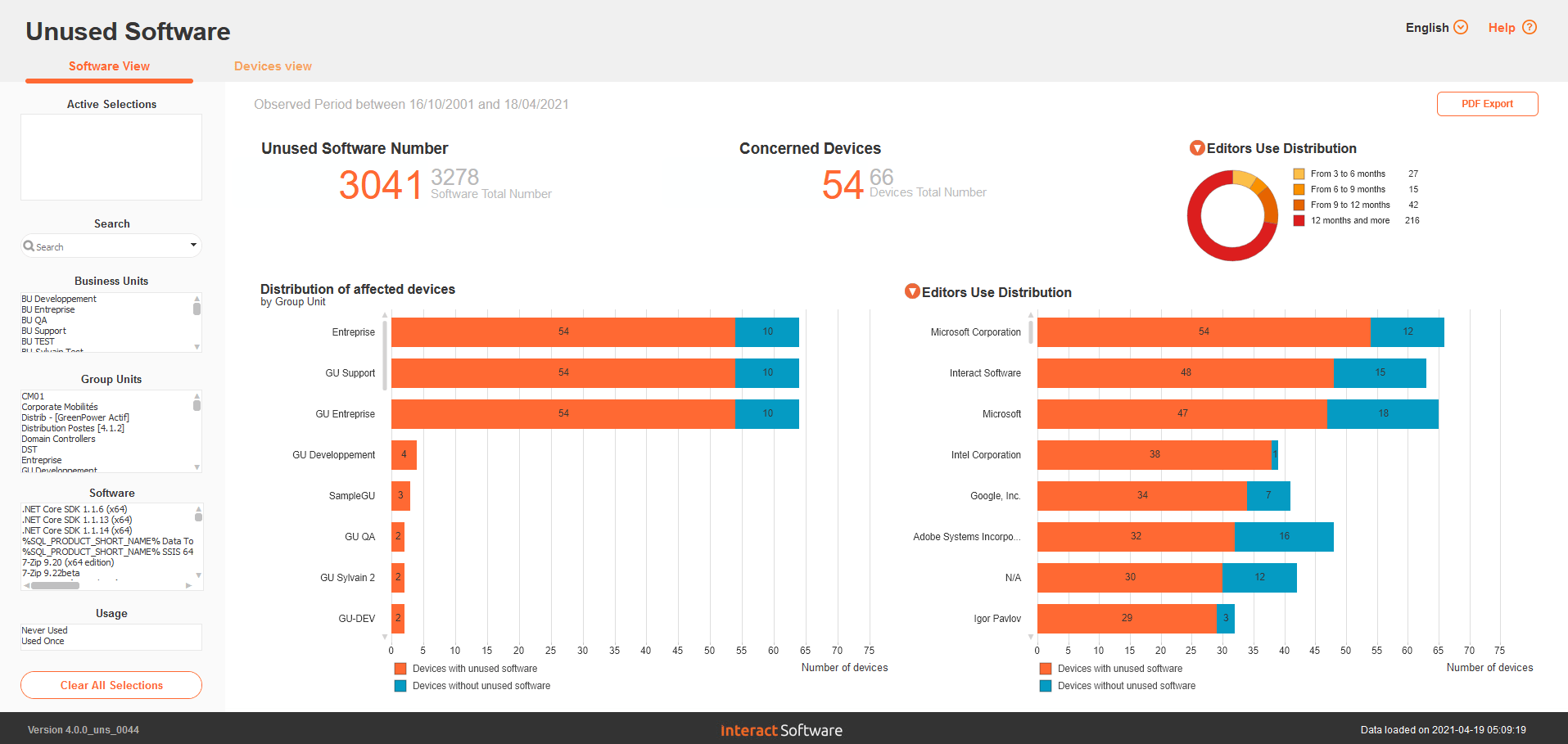Click the search magnifier icon
The width and height of the screenshot is (1568, 744).
coord(29,246)
